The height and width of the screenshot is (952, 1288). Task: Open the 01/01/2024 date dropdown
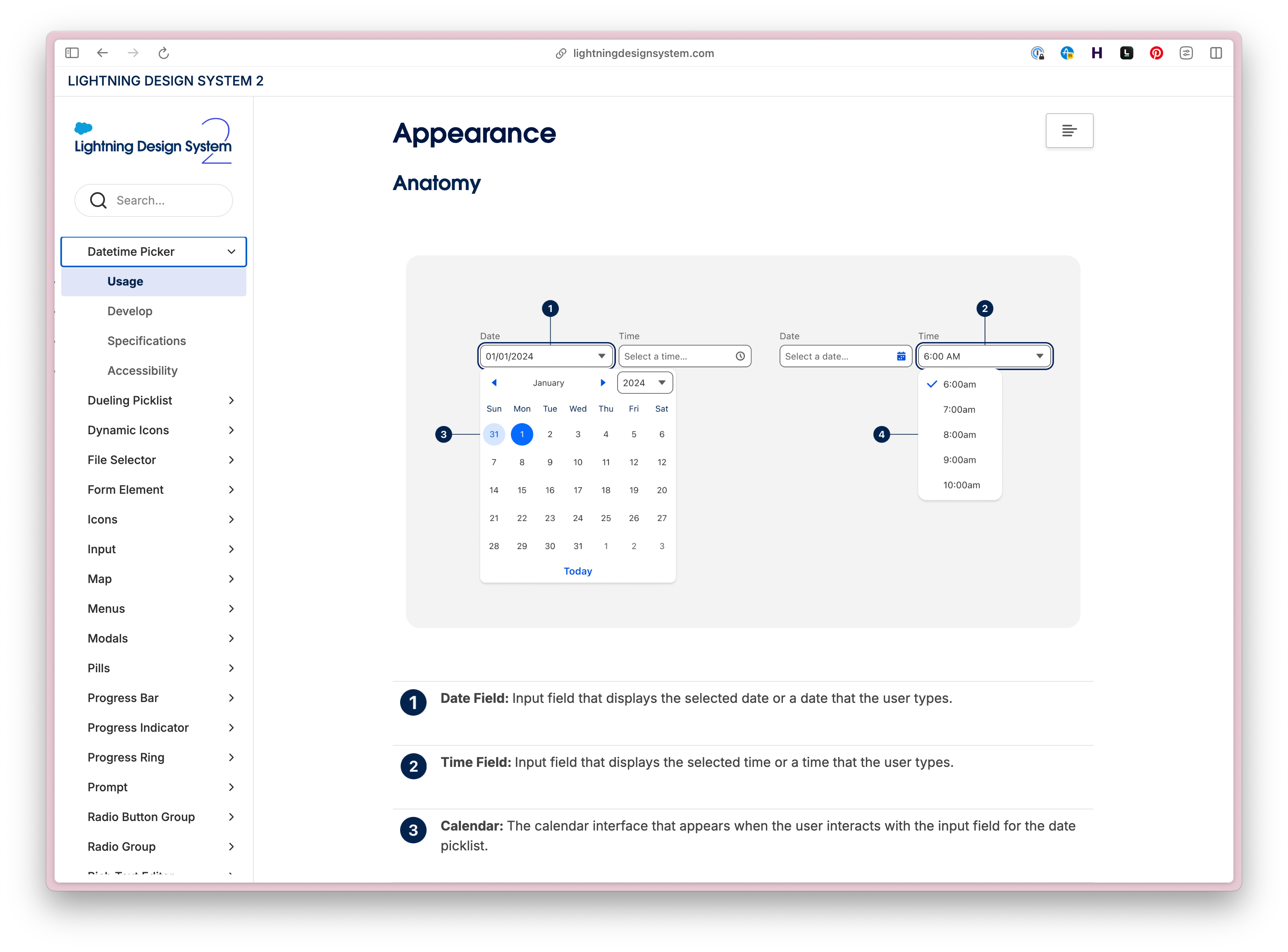(x=546, y=356)
